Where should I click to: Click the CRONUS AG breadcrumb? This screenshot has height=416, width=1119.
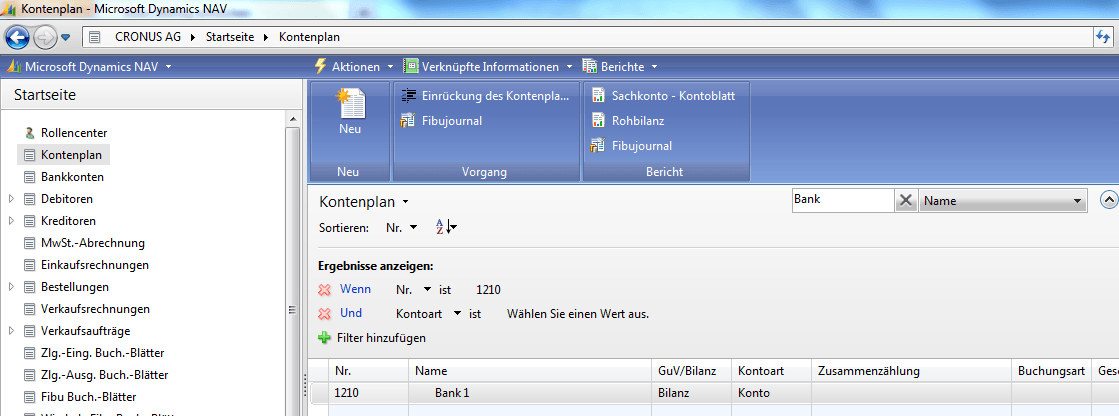[x=148, y=36]
